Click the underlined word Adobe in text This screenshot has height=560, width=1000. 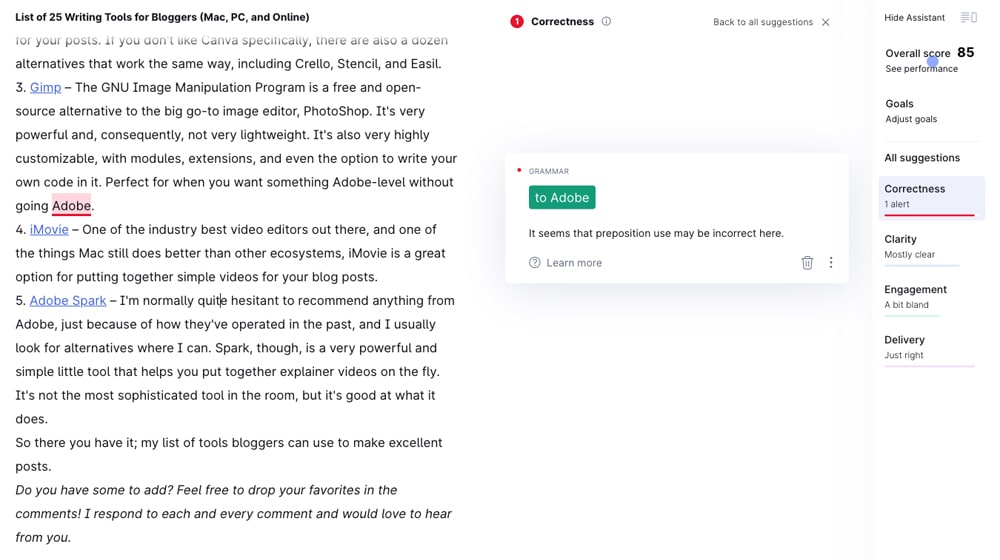tap(71, 206)
